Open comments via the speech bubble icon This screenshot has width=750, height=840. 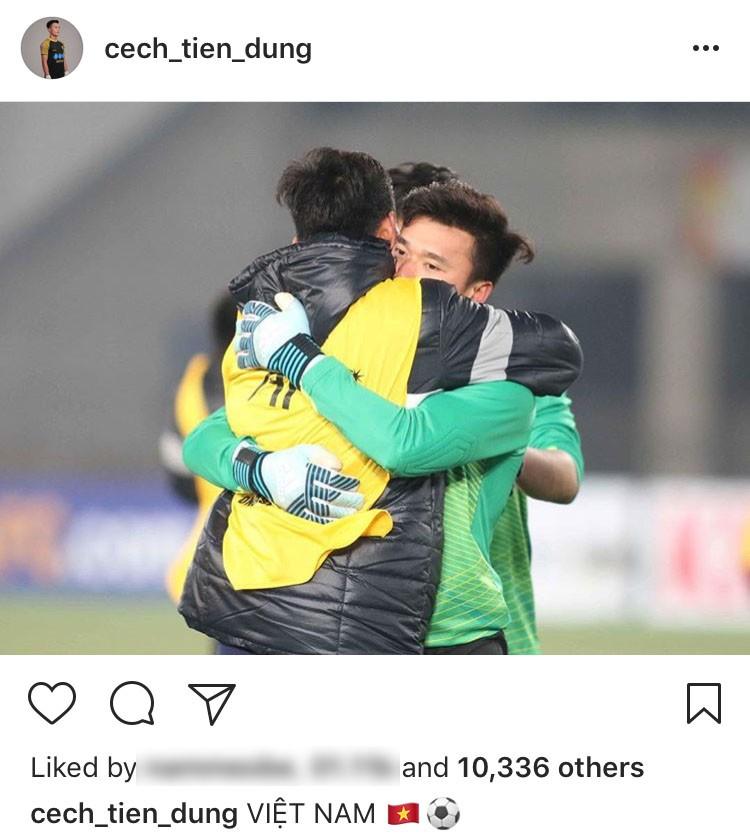[132, 703]
